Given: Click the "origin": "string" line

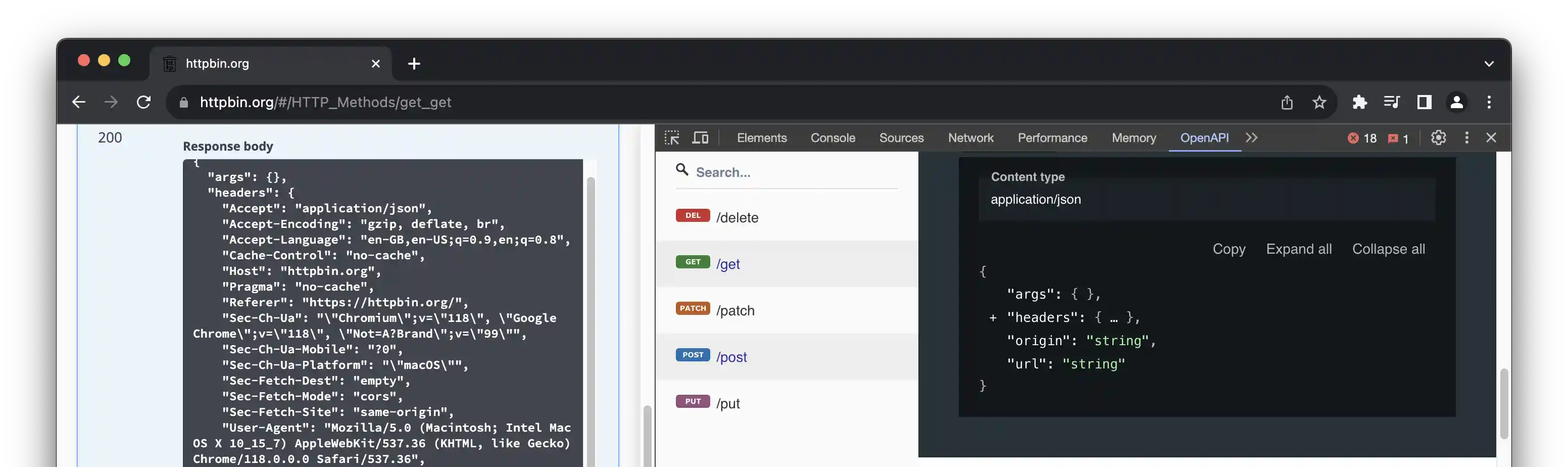Looking at the screenshot, I should click(1081, 341).
